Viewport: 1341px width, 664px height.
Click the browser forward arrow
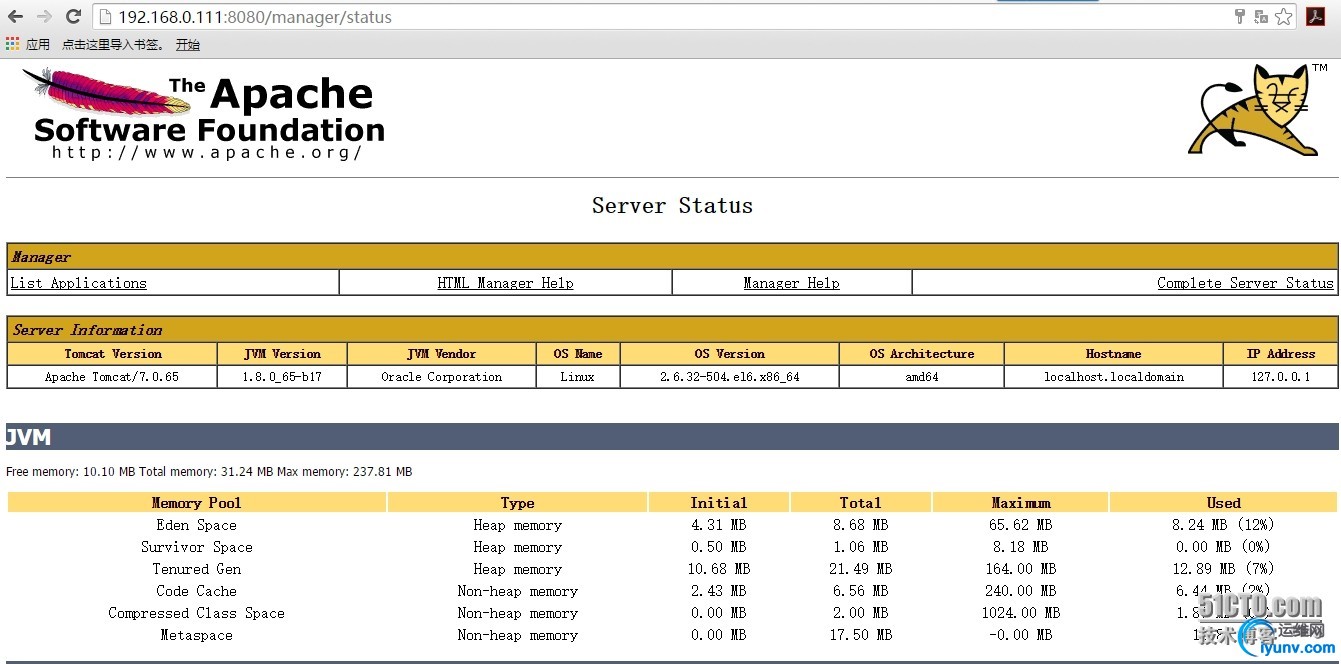pyautogui.click(x=44, y=17)
